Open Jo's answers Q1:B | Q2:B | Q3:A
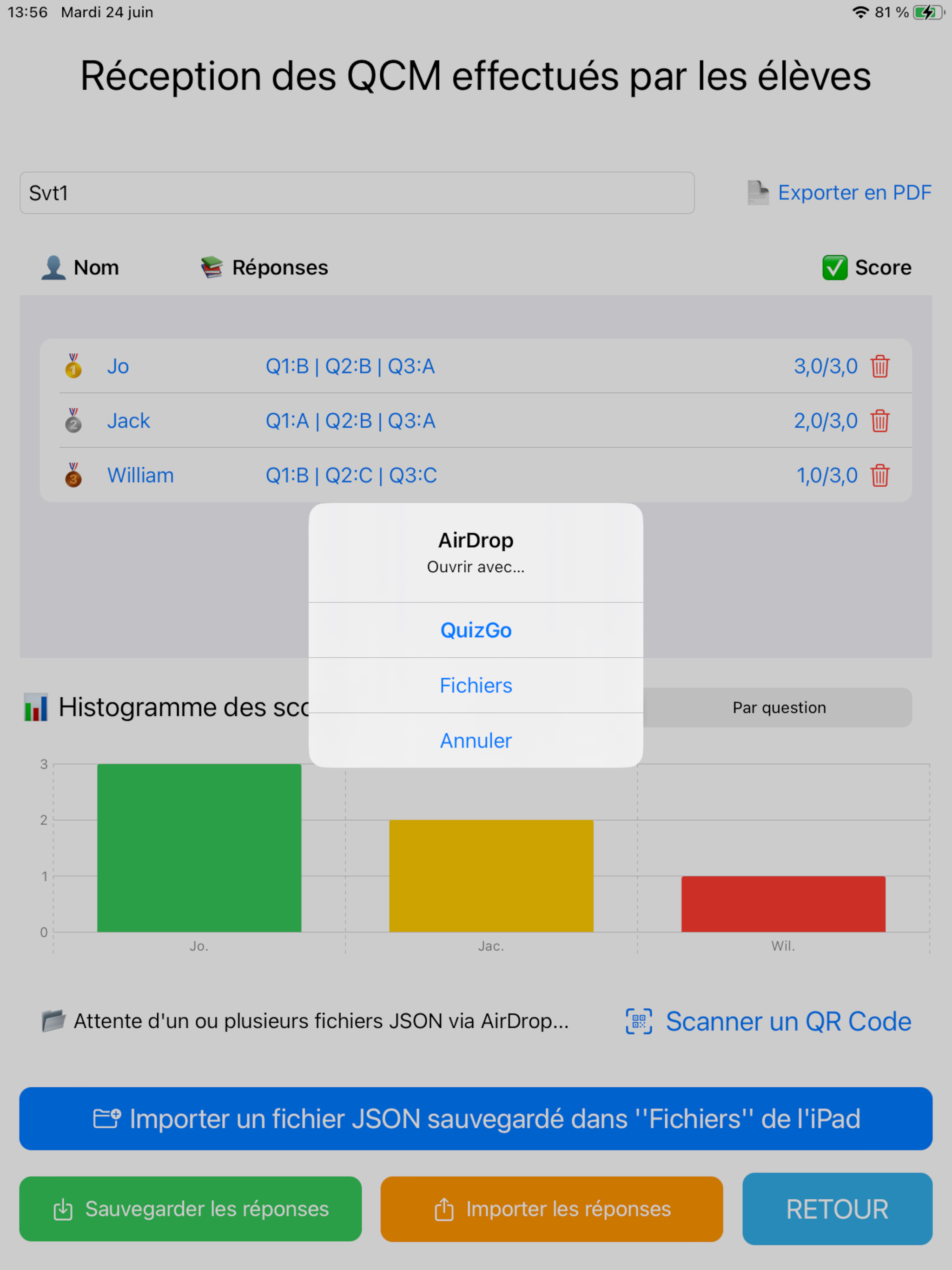The image size is (952, 1270). pos(350,366)
